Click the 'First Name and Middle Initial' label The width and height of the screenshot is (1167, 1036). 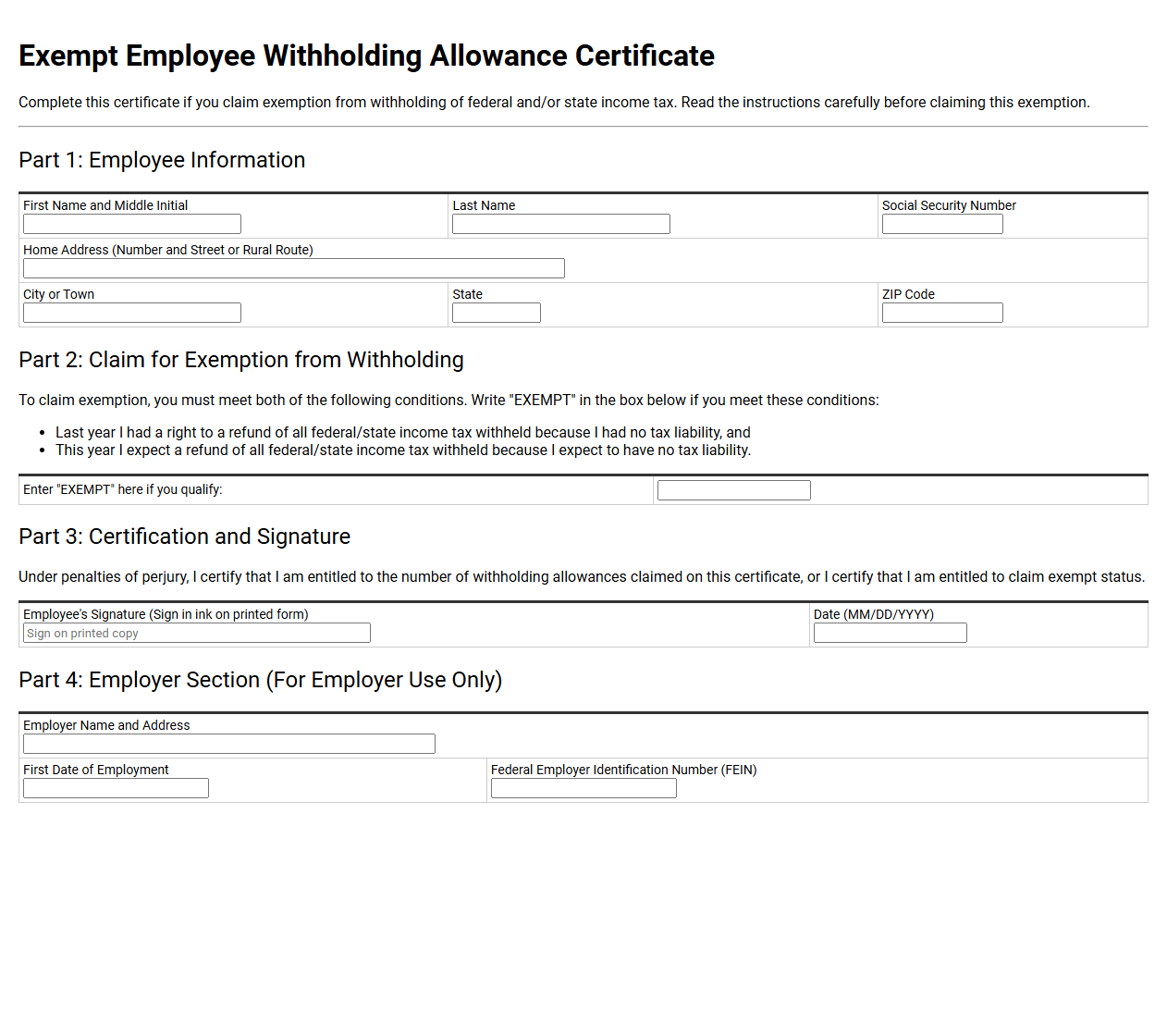point(105,205)
